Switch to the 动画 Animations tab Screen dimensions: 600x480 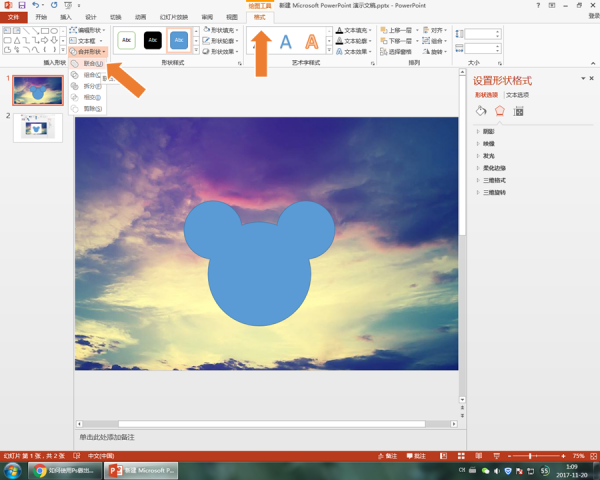[x=140, y=17]
